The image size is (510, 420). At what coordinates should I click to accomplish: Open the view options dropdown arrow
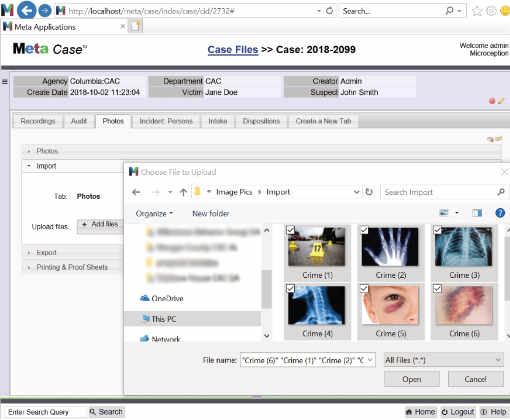457,213
